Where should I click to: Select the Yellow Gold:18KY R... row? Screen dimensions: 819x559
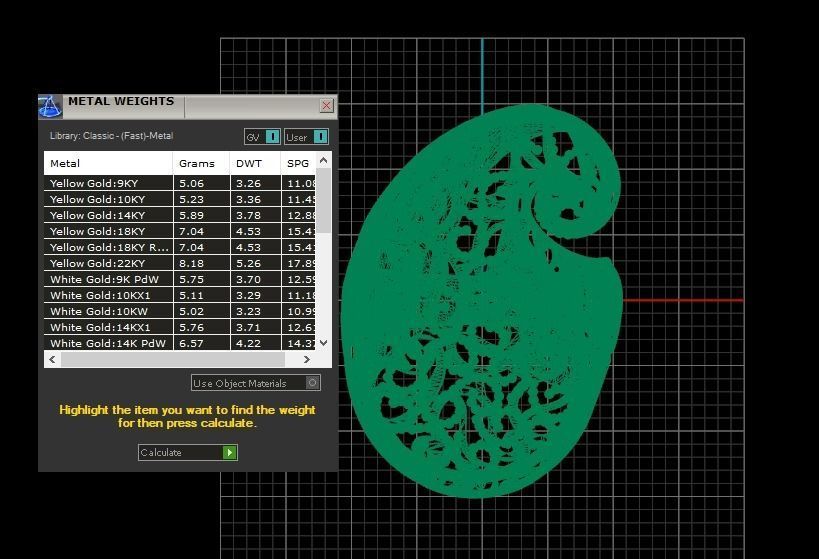tap(180, 247)
